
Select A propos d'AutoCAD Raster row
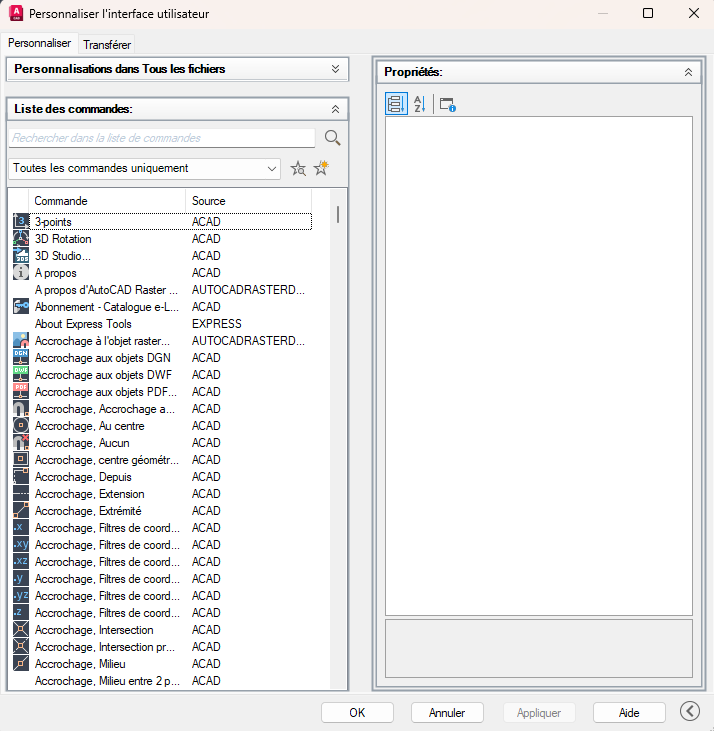162,290
